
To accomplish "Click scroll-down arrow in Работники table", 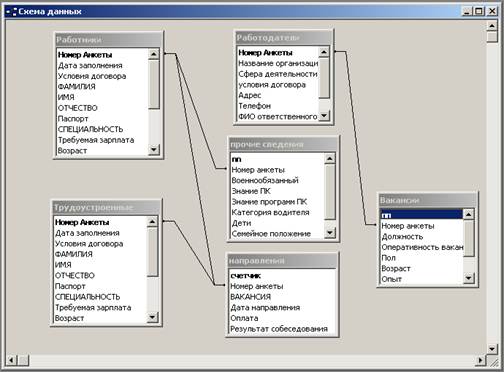I will coord(154,150).
